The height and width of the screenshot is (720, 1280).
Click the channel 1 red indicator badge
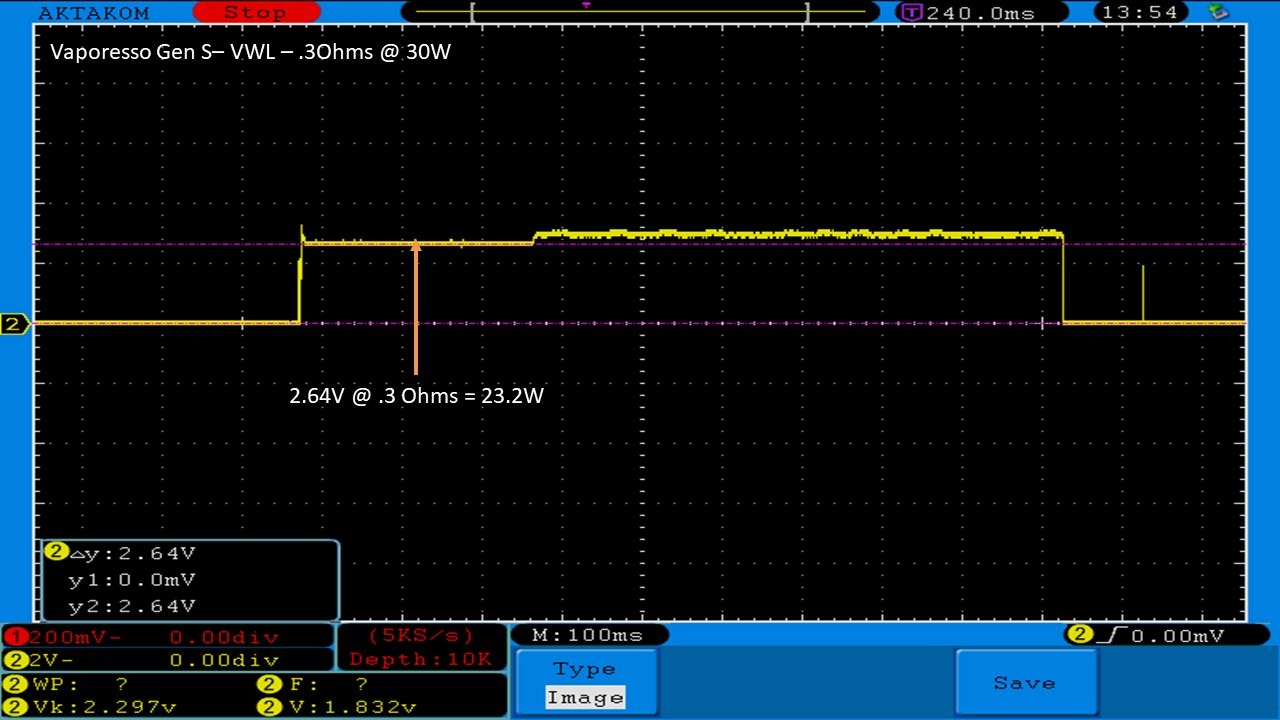[x=15, y=637]
